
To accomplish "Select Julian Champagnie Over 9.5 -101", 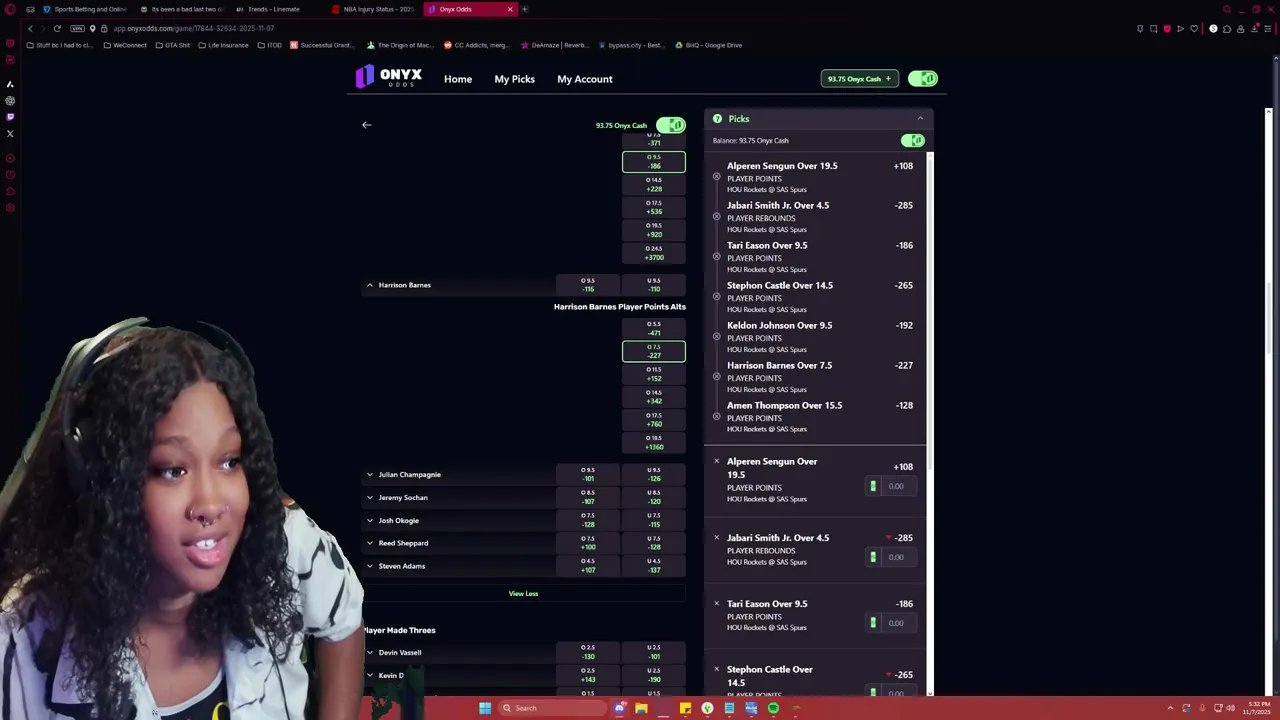I will 588,474.
